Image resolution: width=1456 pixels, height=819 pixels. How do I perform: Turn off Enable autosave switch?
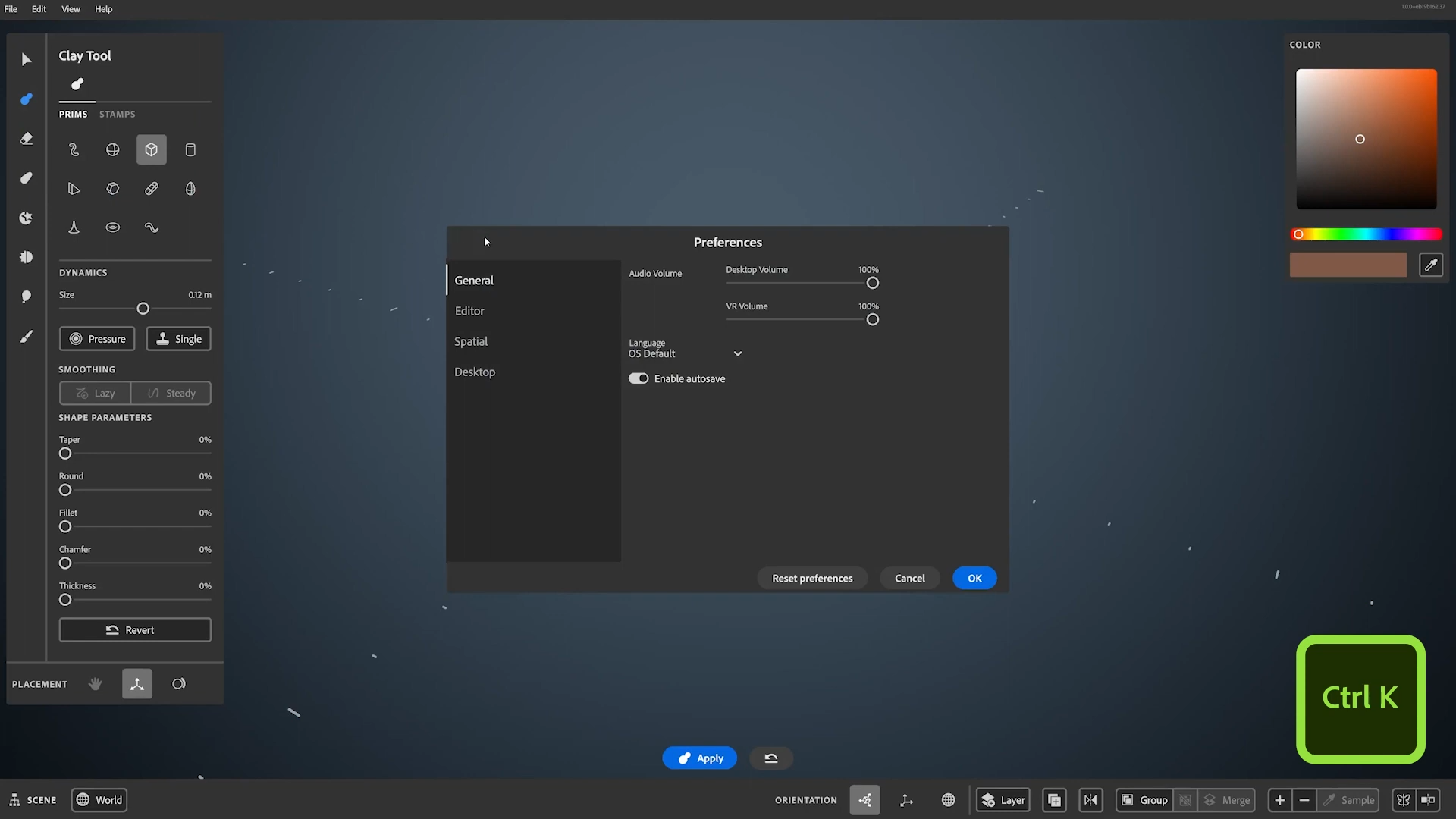(639, 378)
